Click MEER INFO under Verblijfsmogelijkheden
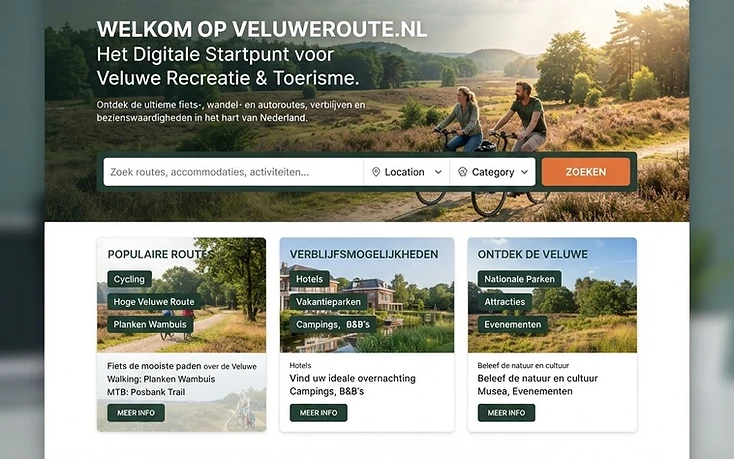This screenshot has height=459, width=734. (x=318, y=413)
